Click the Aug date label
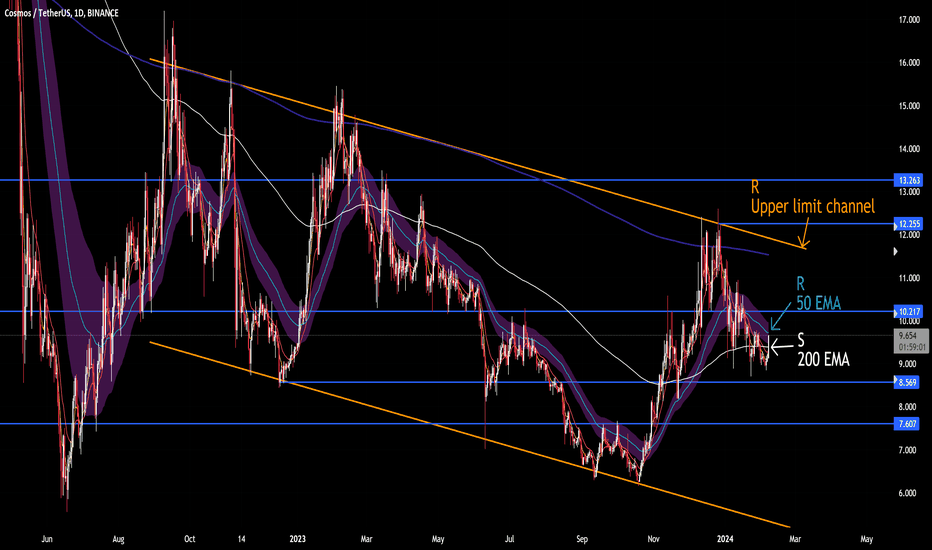Screen dimensions: 932x550 [x=118, y=539]
